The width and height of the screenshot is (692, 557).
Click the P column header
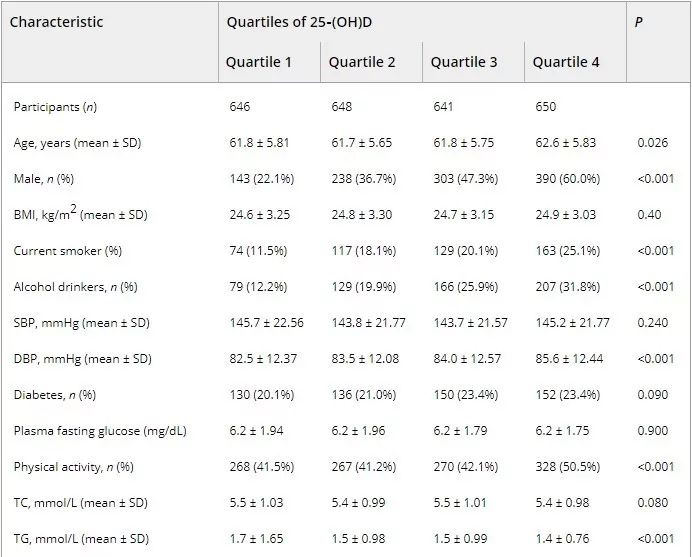tap(639, 22)
